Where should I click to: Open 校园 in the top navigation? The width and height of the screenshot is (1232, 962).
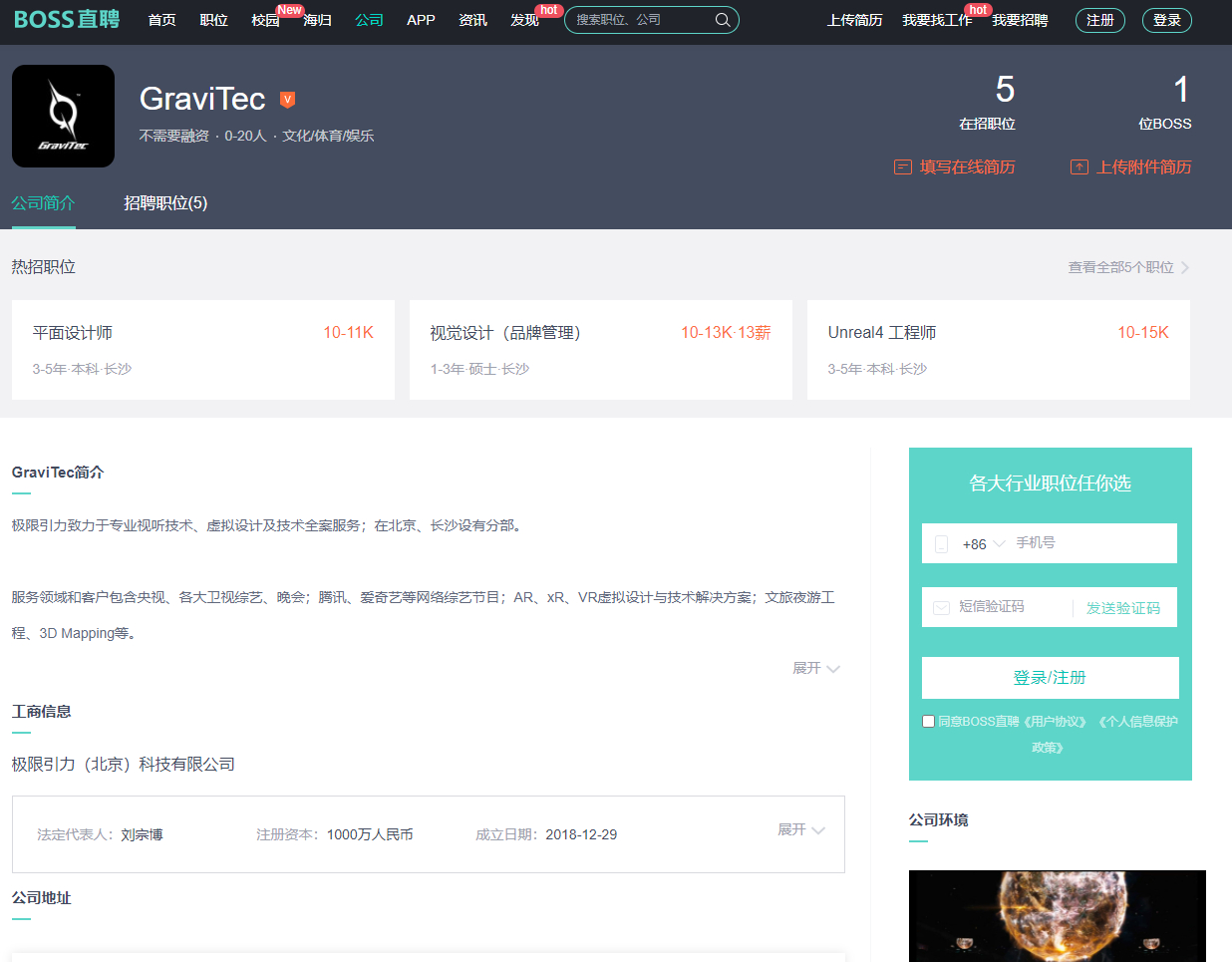click(265, 20)
